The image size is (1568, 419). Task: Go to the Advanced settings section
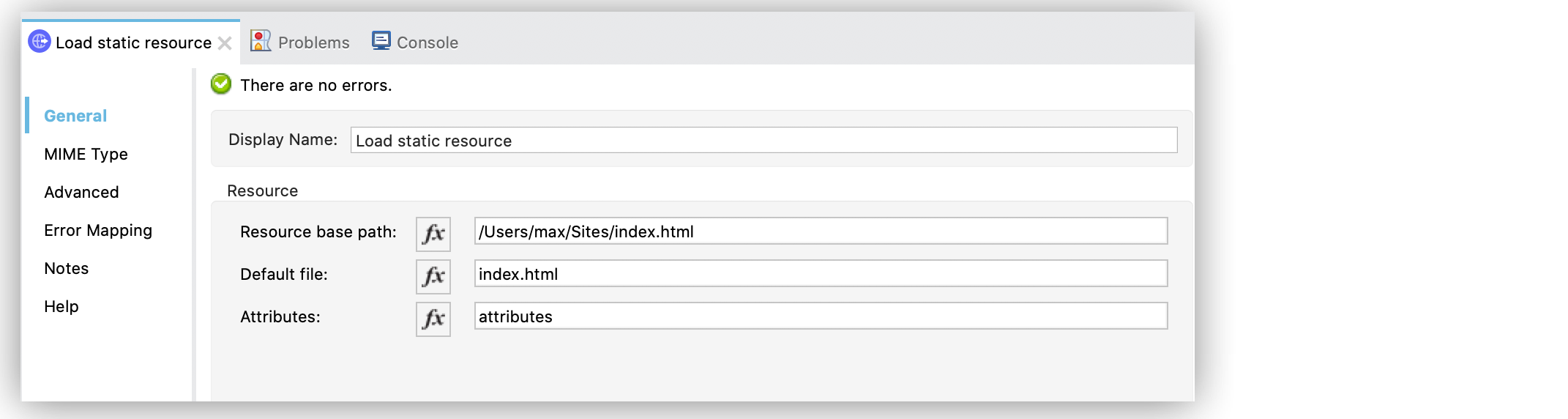(x=81, y=192)
